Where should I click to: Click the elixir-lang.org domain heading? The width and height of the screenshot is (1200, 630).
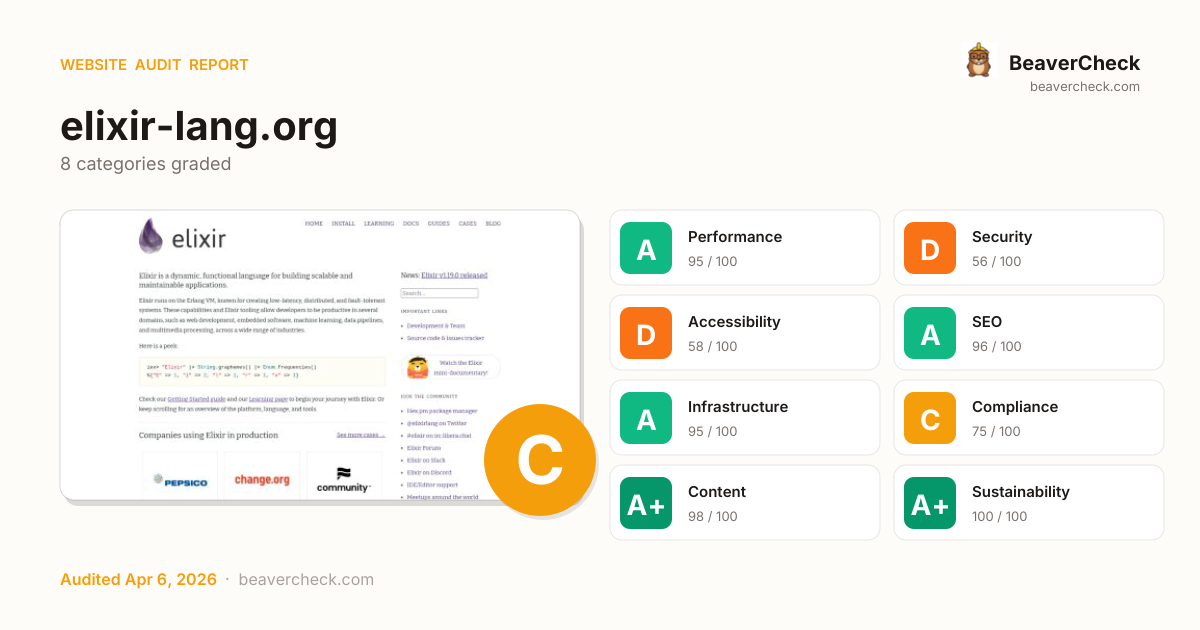(199, 127)
